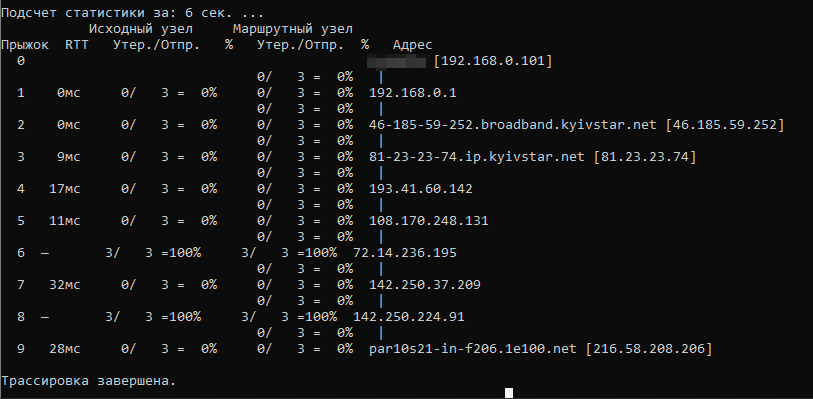Click the 'Прыжок' column header
This screenshot has height=399, width=813.
tap(25, 45)
